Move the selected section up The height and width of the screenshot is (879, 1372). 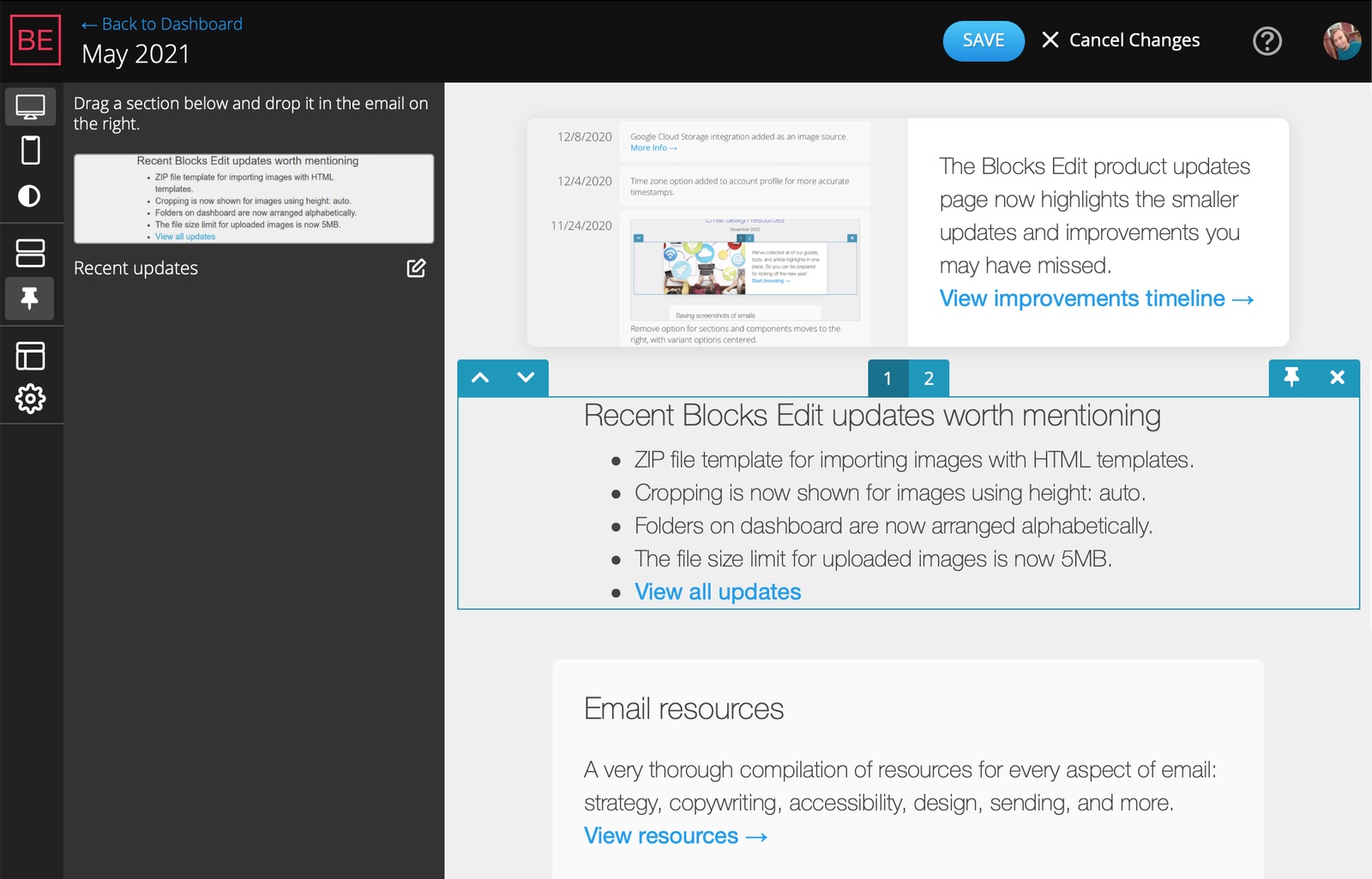pyautogui.click(x=481, y=377)
